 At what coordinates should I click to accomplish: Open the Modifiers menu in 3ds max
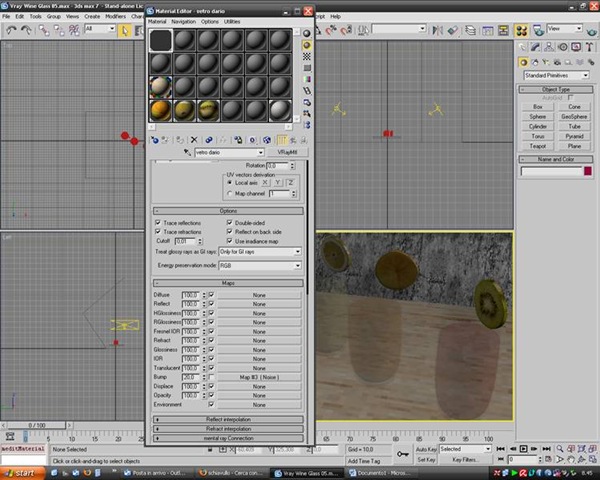(115, 16)
